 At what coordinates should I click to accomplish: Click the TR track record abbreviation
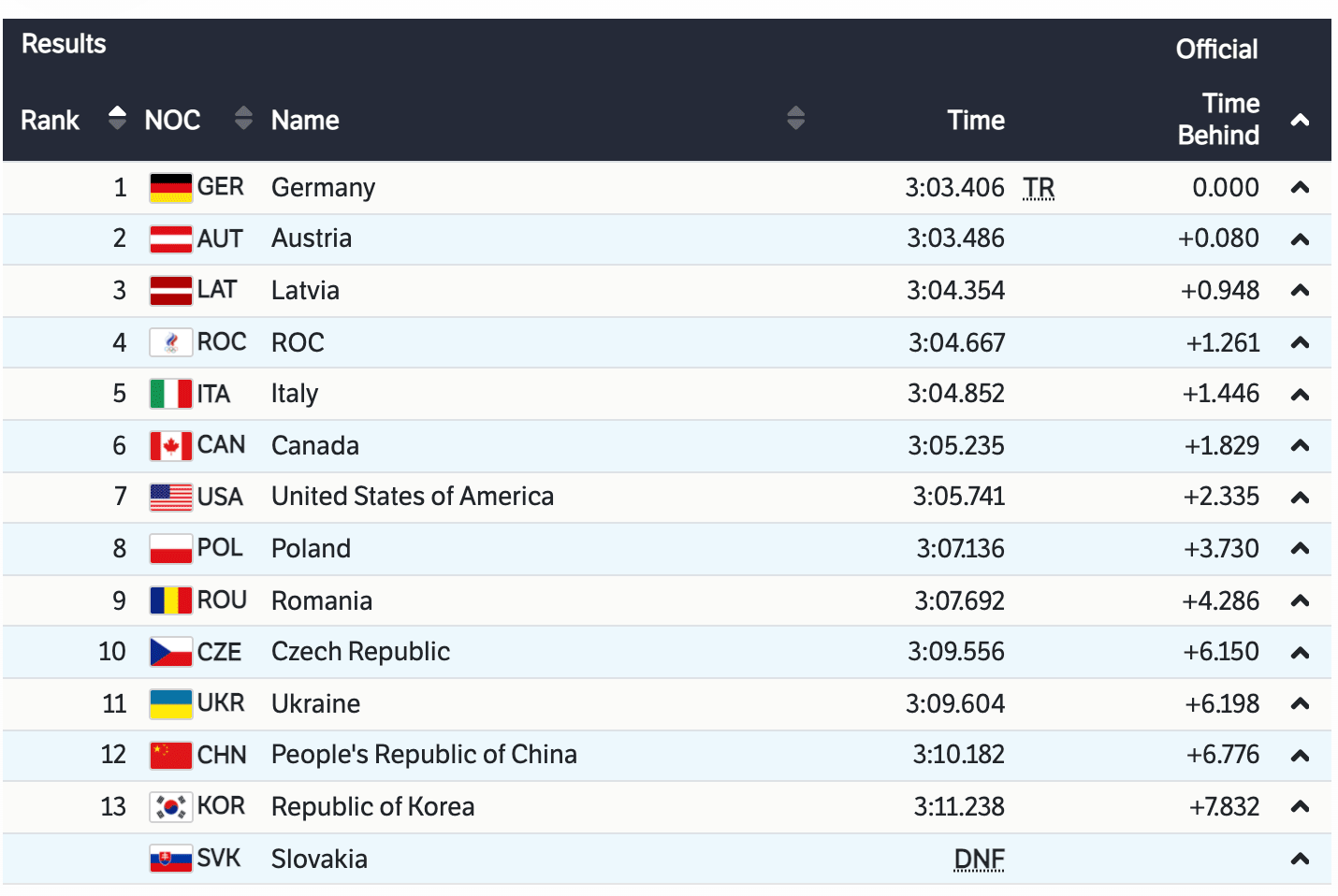click(x=1039, y=188)
